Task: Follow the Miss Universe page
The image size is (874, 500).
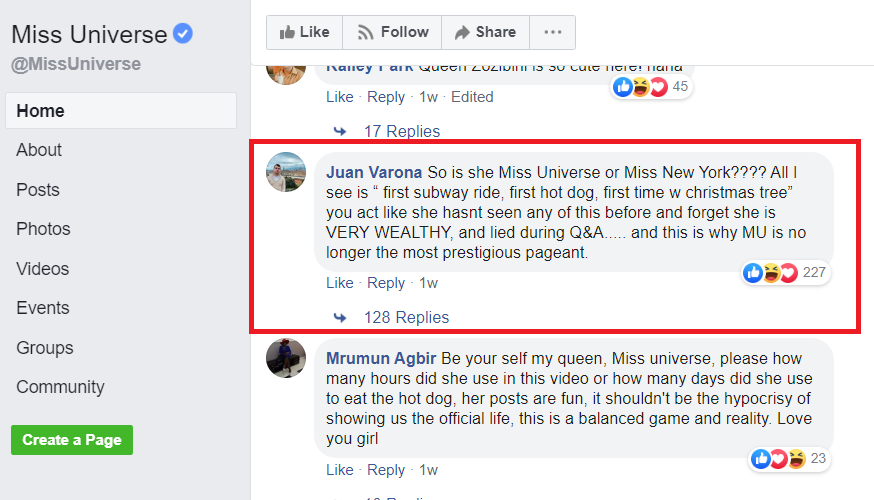Action: click(392, 32)
